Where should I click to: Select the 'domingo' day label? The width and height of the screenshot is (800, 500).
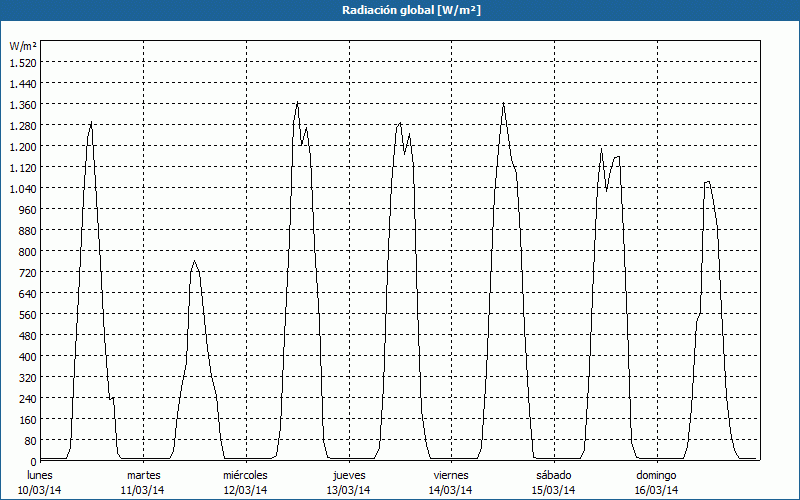pyautogui.click(x=656, y=474)
